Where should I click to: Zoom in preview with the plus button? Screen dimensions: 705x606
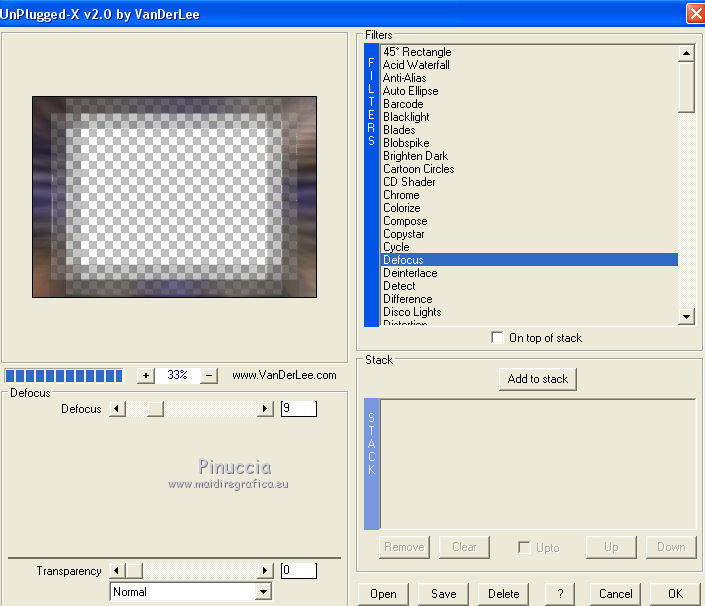(146, 375)
